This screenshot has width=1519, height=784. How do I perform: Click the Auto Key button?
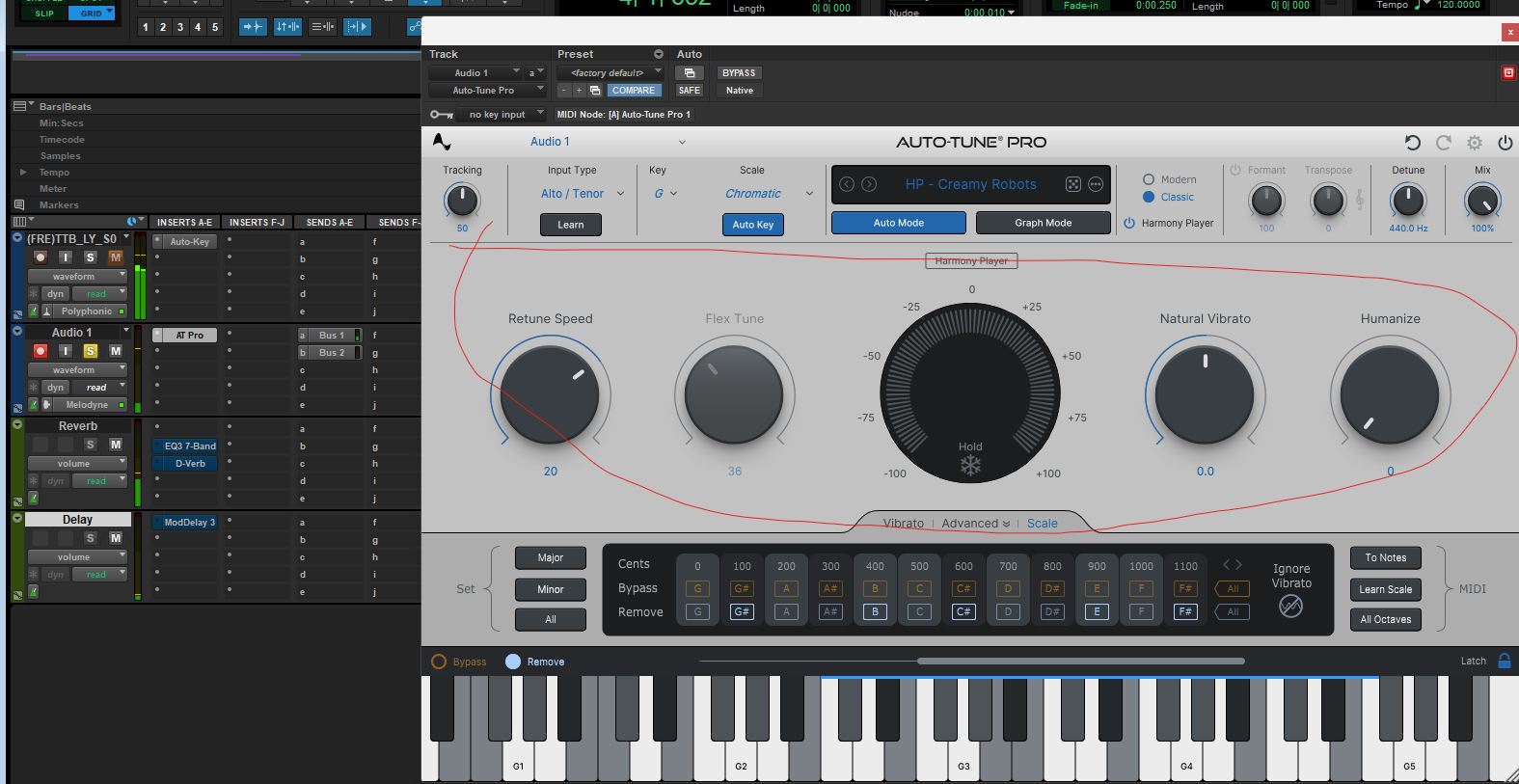click(753, 225)
